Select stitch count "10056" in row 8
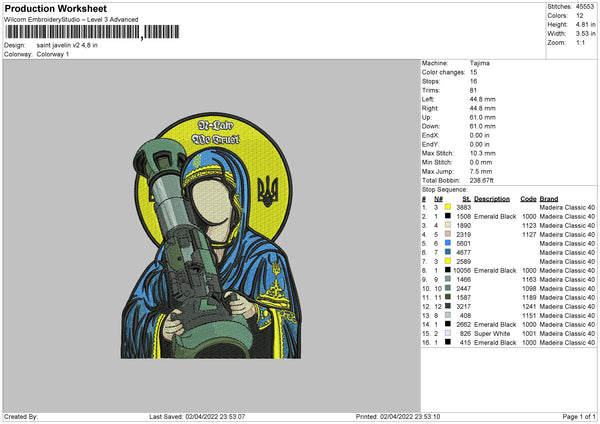This screenshot has height=424, width=600. coord(462,271)
